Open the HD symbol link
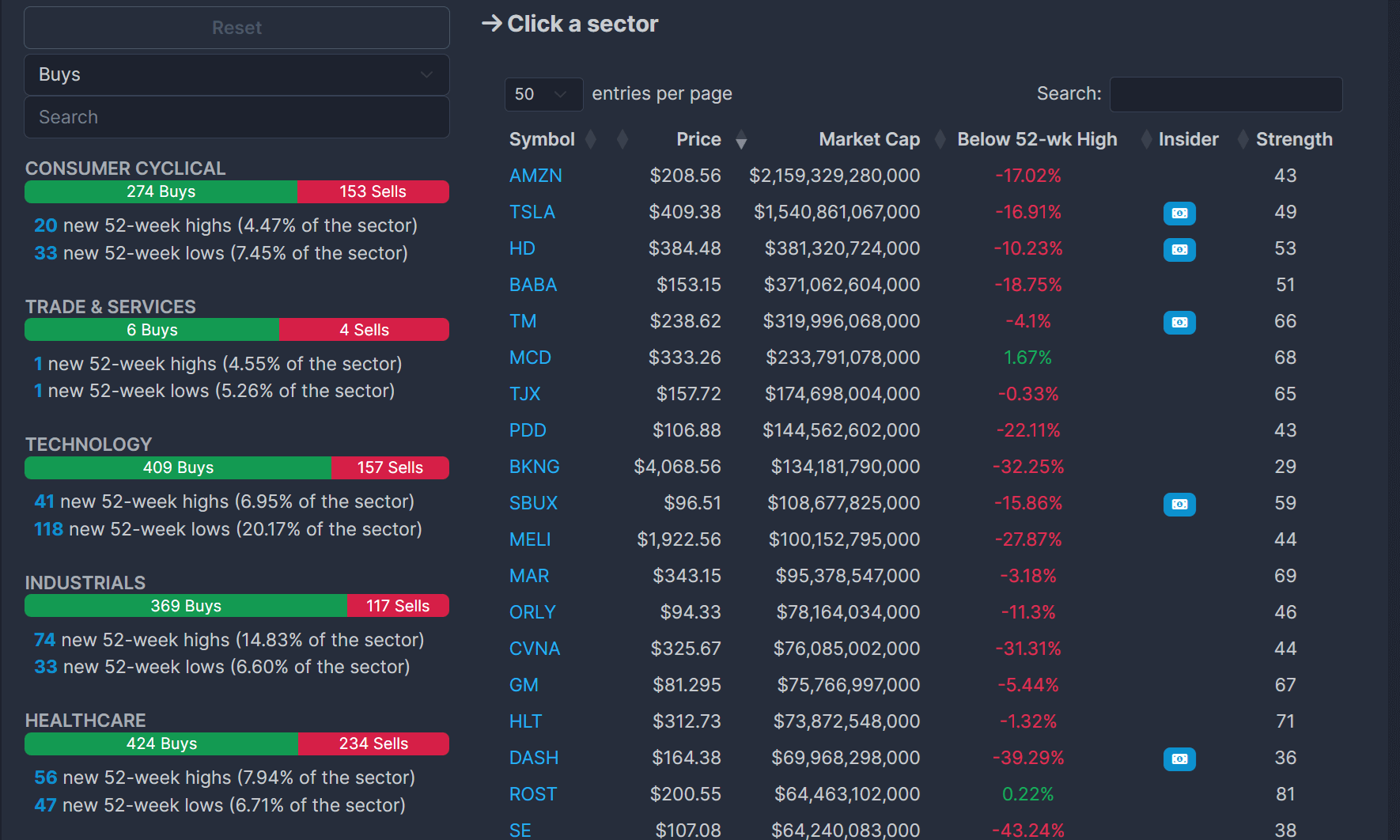 522,248
